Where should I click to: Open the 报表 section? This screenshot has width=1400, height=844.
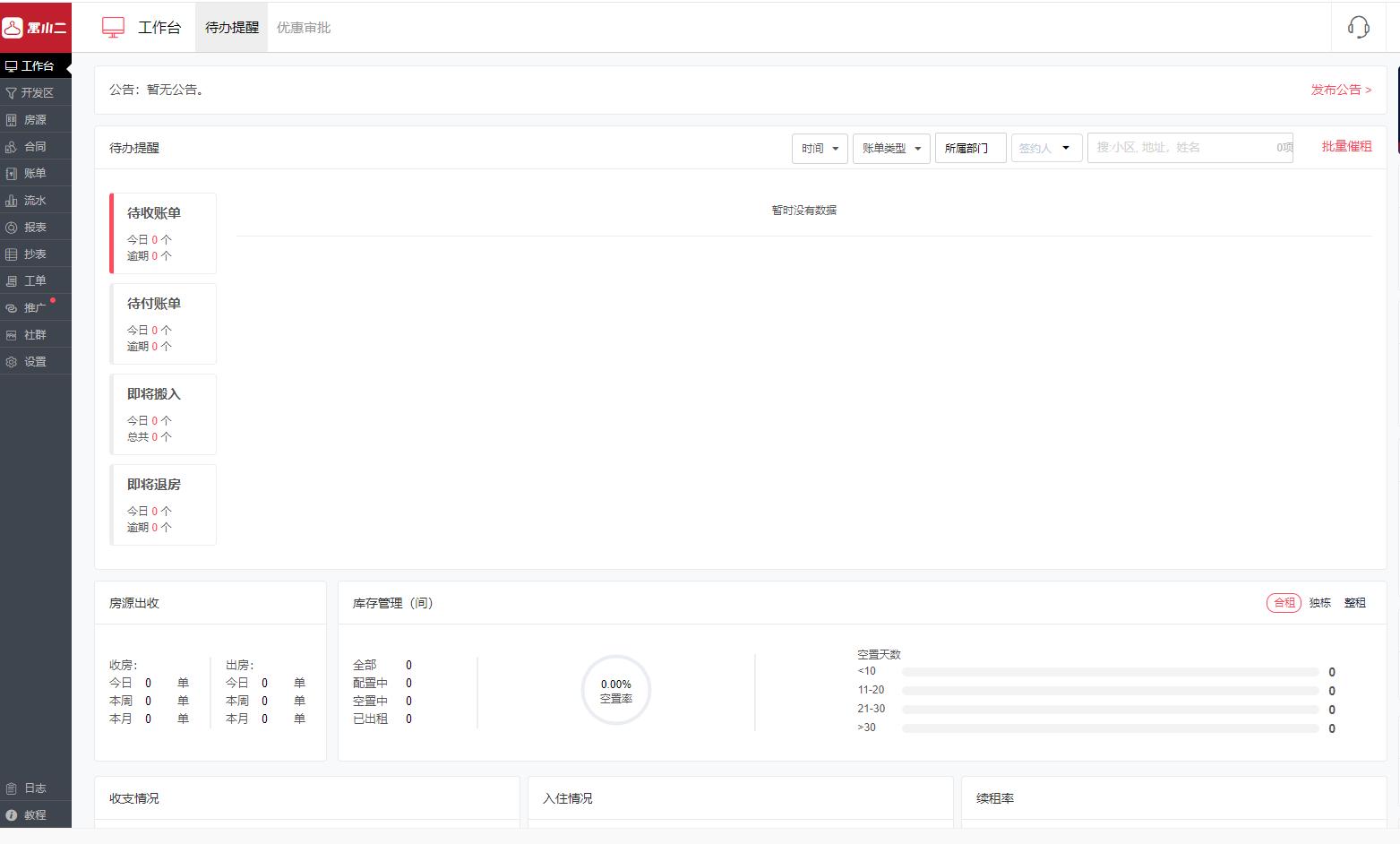tap(36, 227)
